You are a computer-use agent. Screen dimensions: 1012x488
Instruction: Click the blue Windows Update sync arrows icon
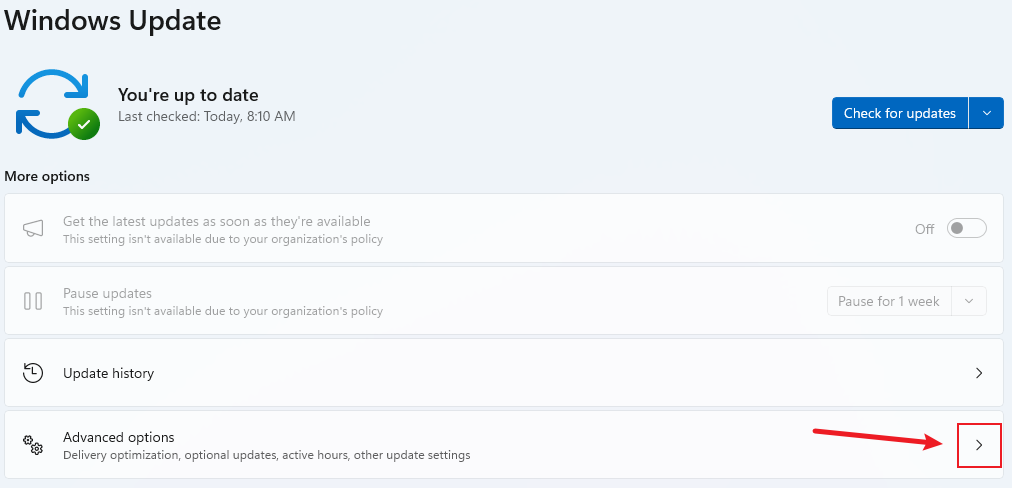50,102
